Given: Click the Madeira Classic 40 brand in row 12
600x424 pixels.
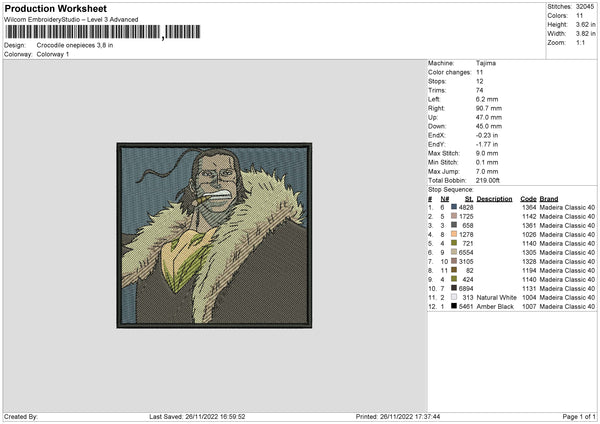Looking at the screenshot, I should [567, 307].
